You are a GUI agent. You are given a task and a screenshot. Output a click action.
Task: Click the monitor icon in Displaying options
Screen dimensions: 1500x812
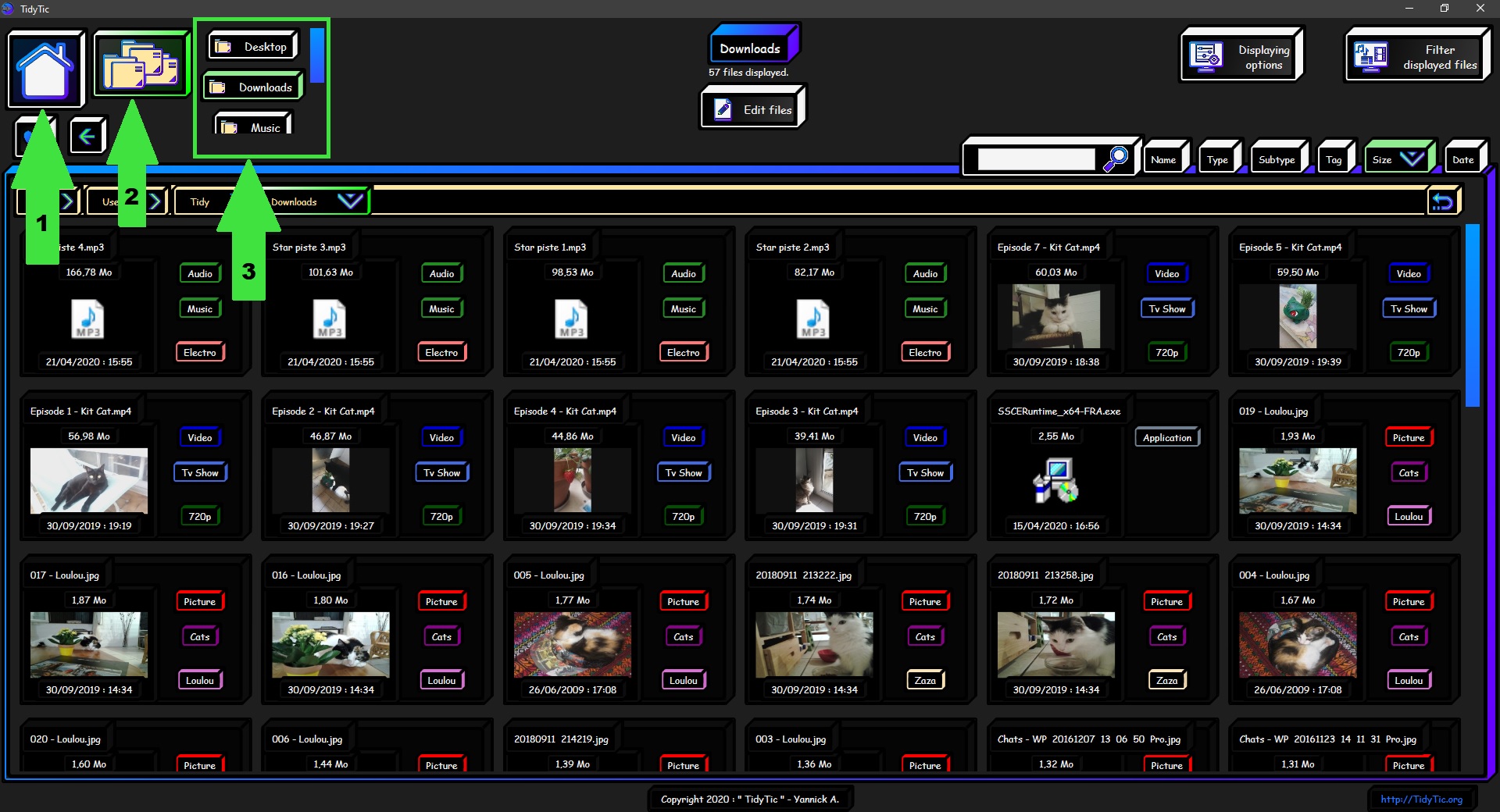[1206, 57]
